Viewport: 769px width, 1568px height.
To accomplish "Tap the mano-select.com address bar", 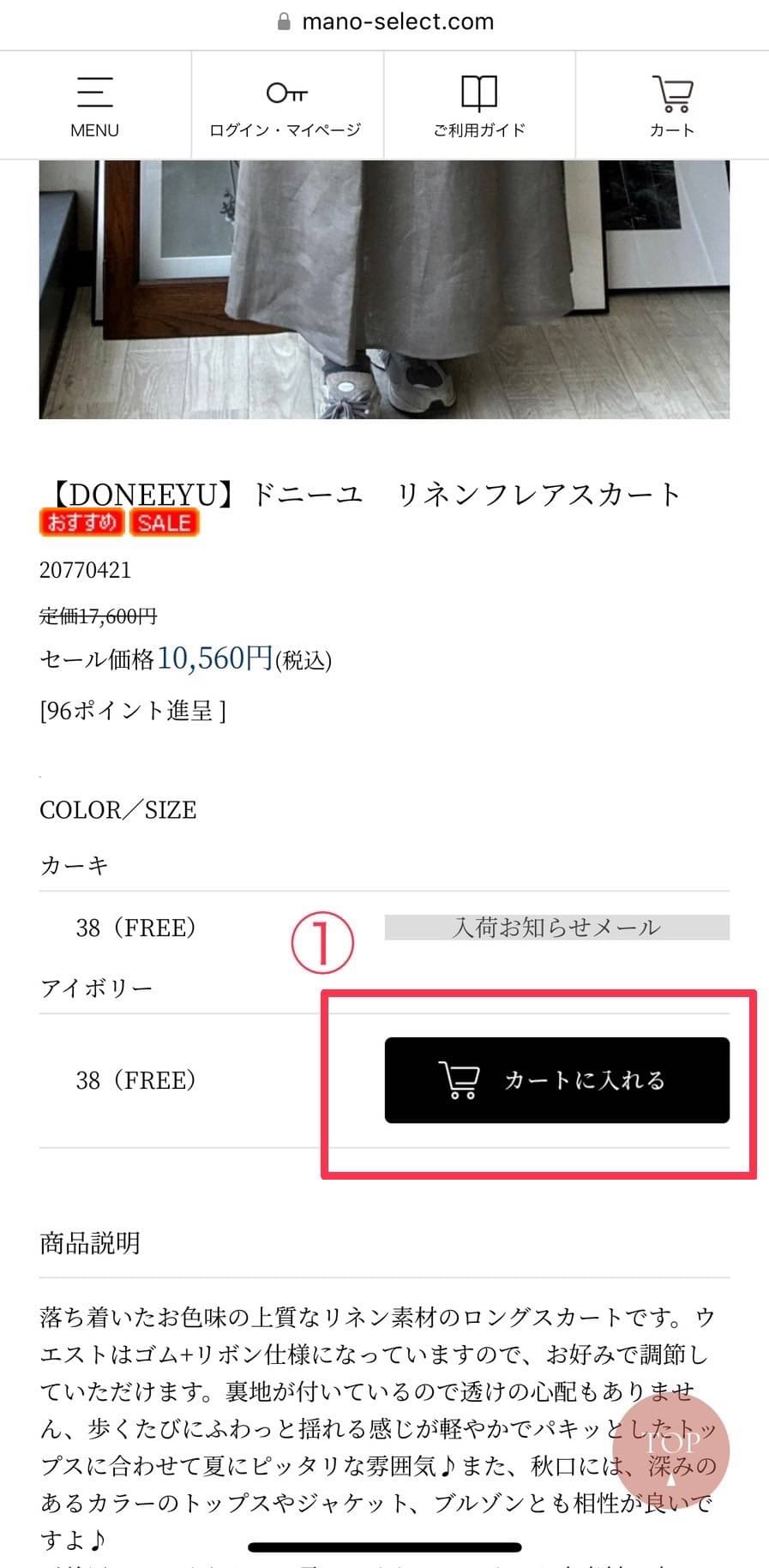I will pos(385,21).
